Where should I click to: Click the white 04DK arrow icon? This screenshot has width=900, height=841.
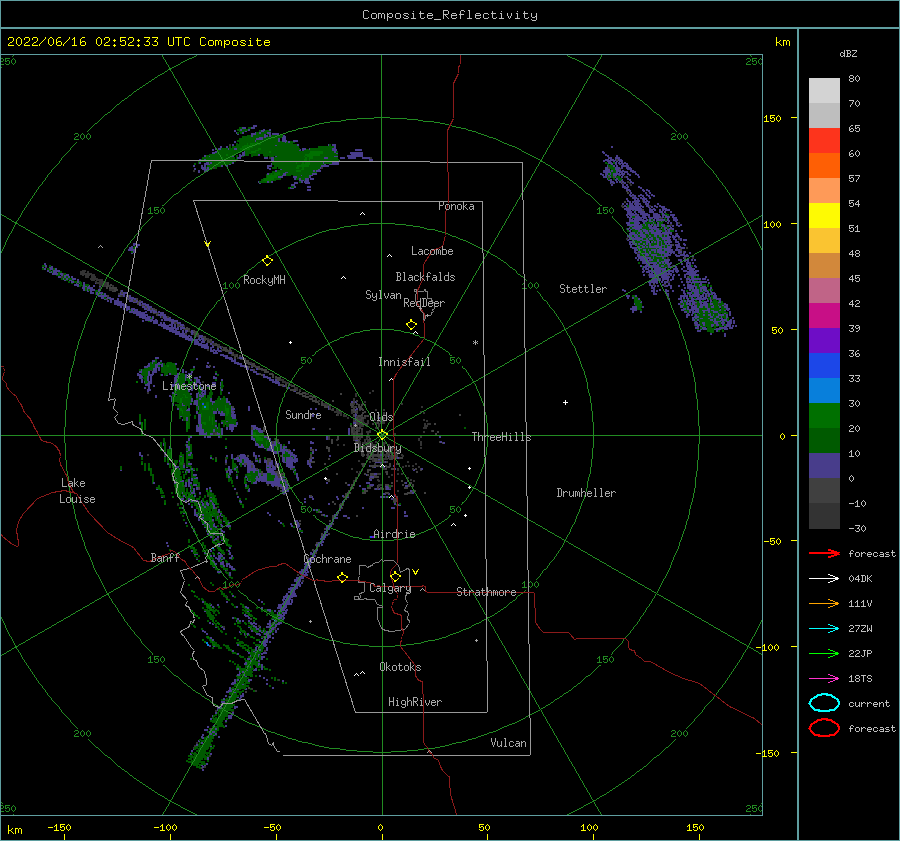coord(824,578)
